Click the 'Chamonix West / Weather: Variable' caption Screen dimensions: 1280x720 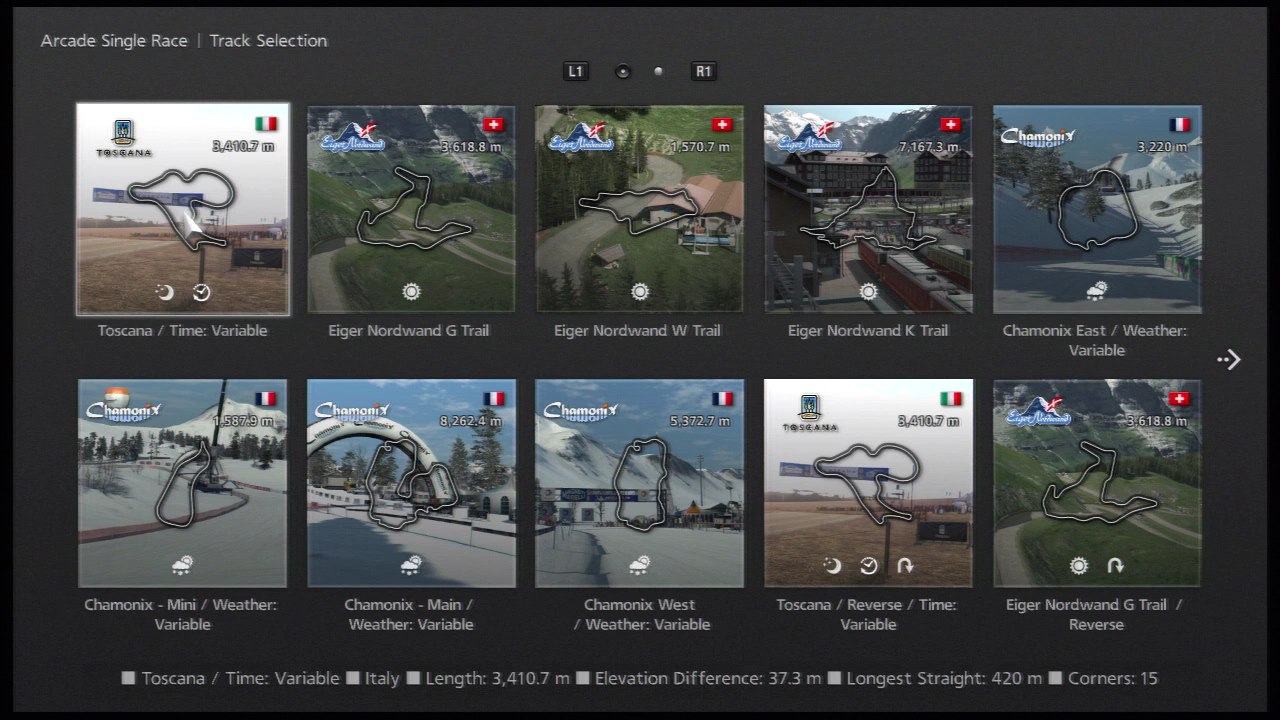[640, 614]
